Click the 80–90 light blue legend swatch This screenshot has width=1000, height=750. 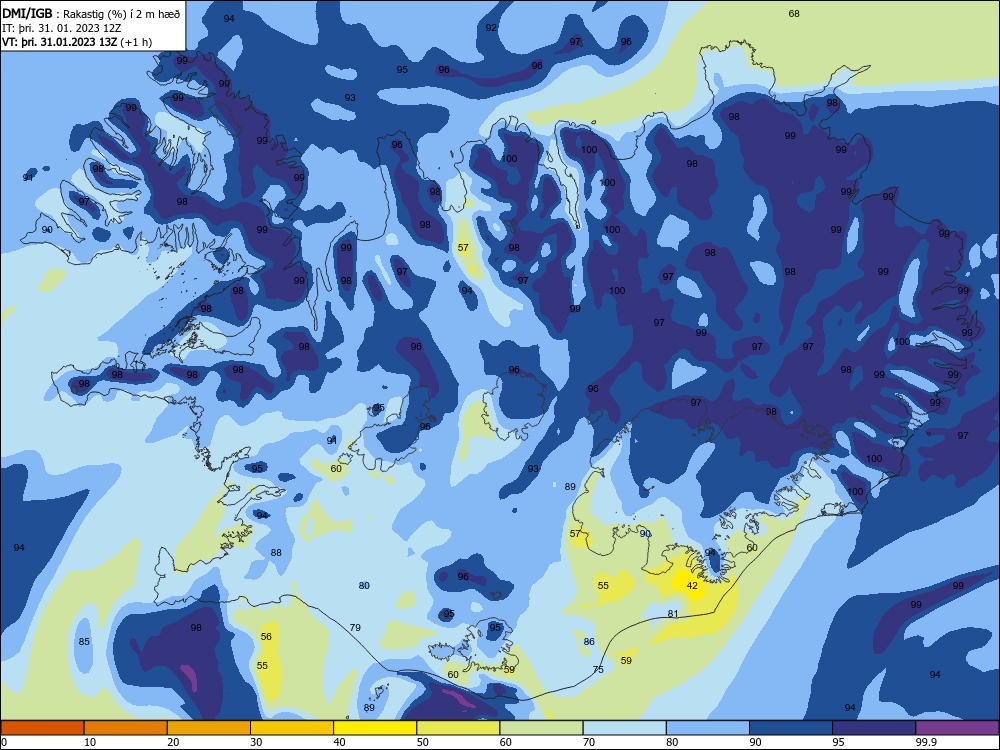tap(708, 728)
